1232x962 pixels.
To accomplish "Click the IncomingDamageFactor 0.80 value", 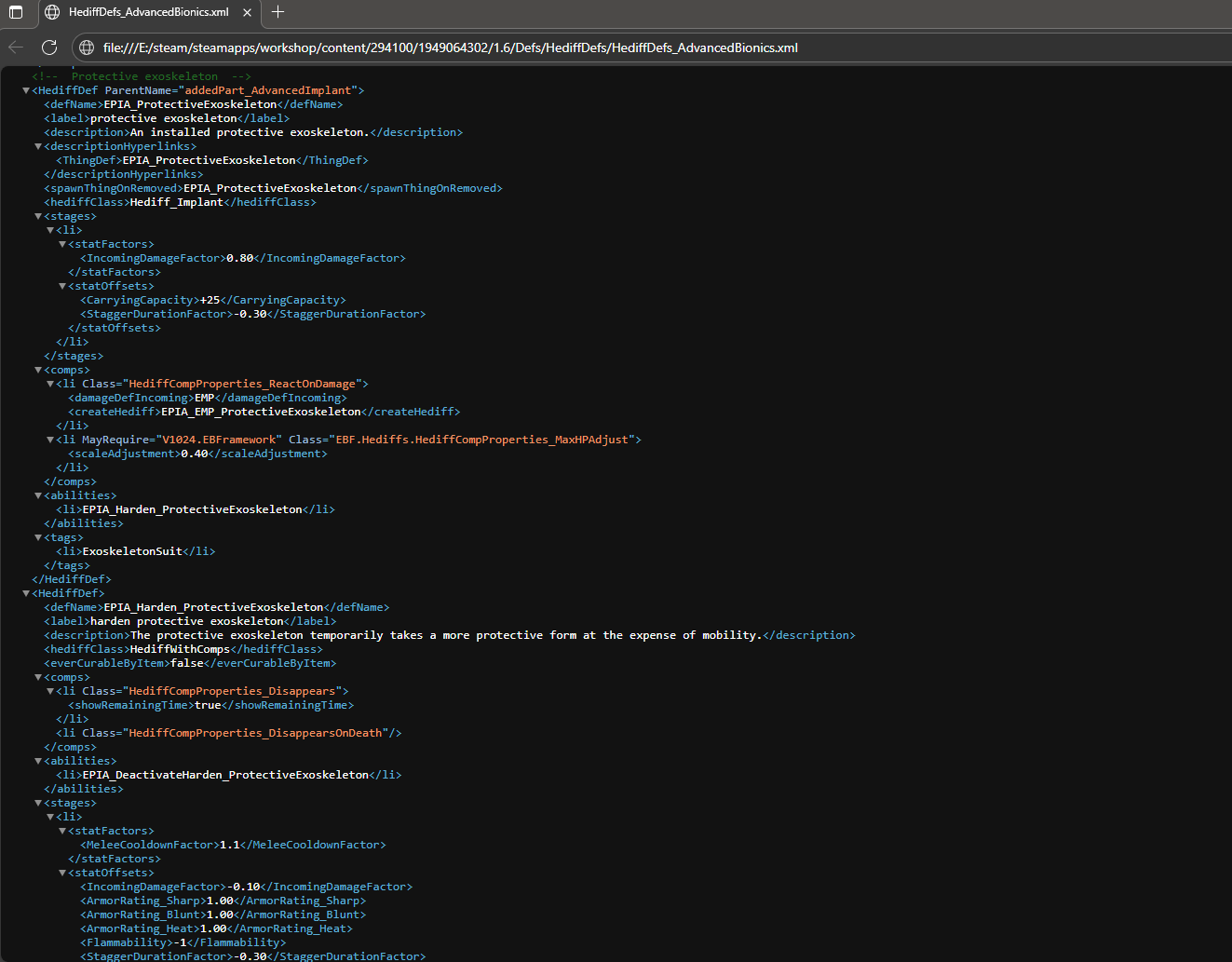I will coord(240,258).
